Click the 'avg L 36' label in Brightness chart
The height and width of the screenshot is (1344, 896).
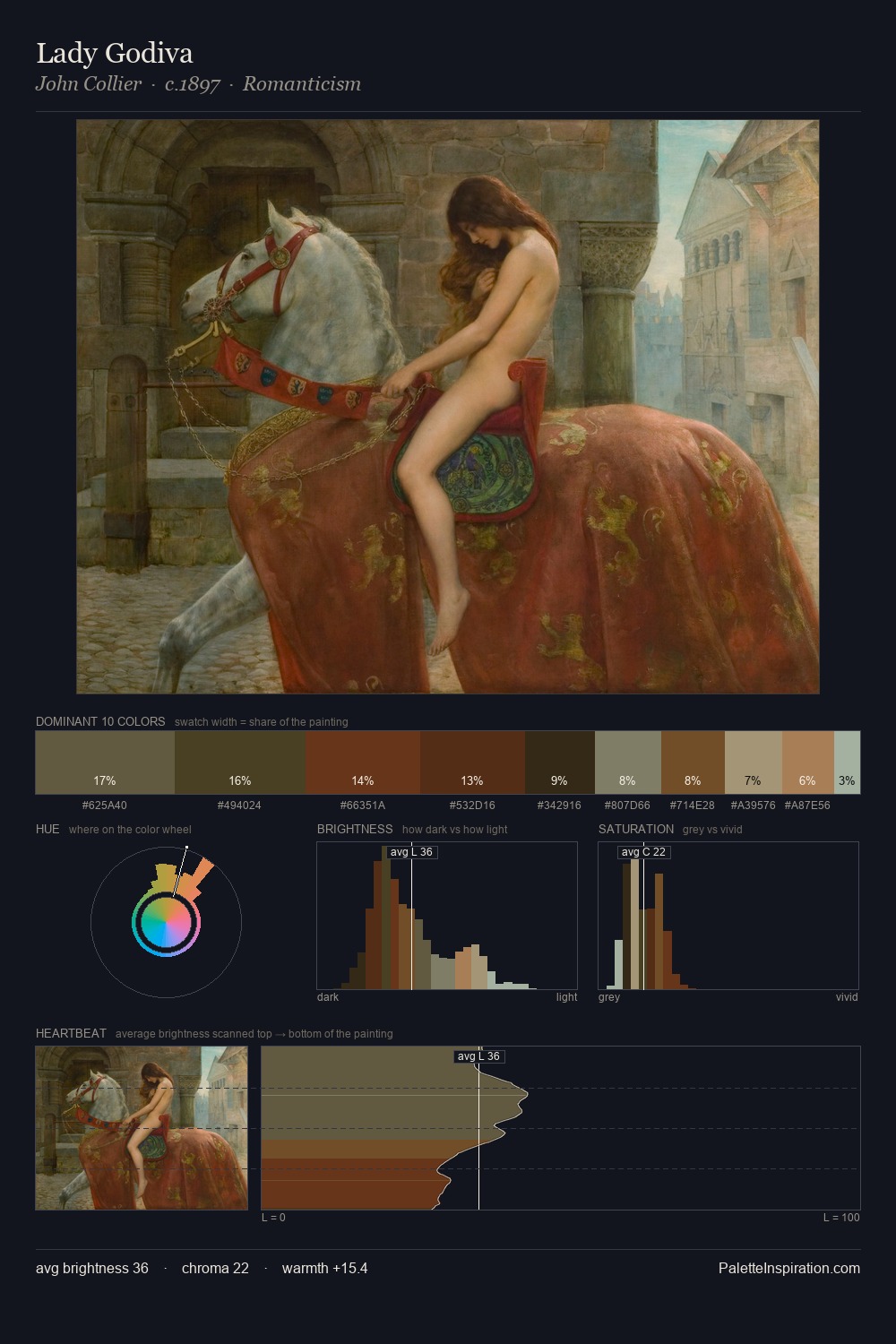click(412, 852)
